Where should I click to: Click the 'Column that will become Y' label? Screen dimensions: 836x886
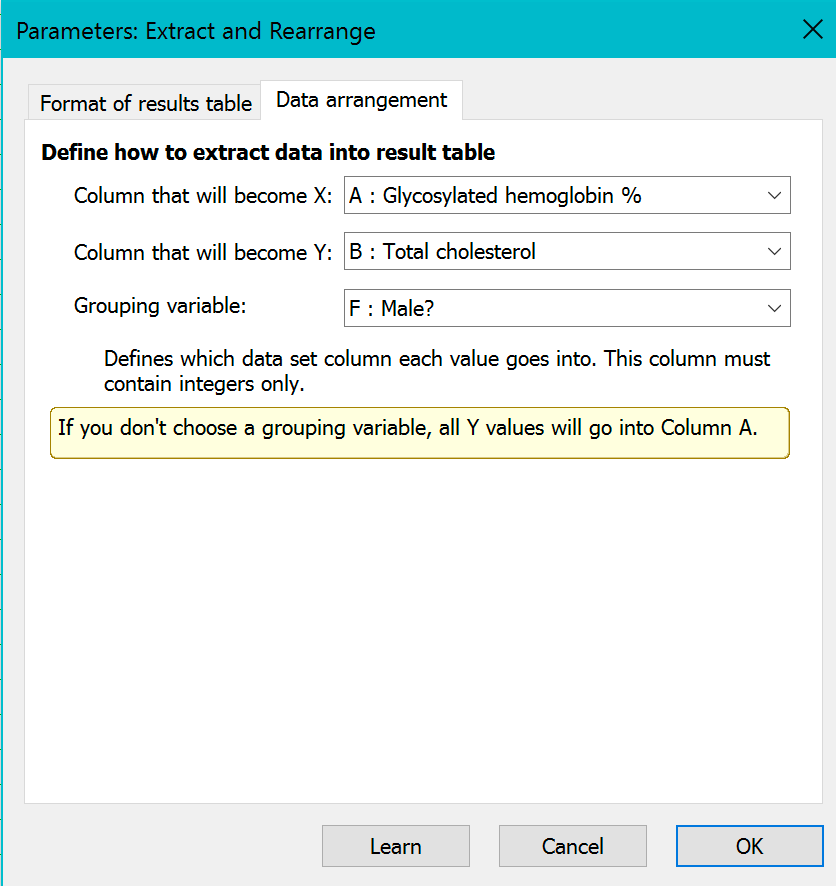(203, 252)
